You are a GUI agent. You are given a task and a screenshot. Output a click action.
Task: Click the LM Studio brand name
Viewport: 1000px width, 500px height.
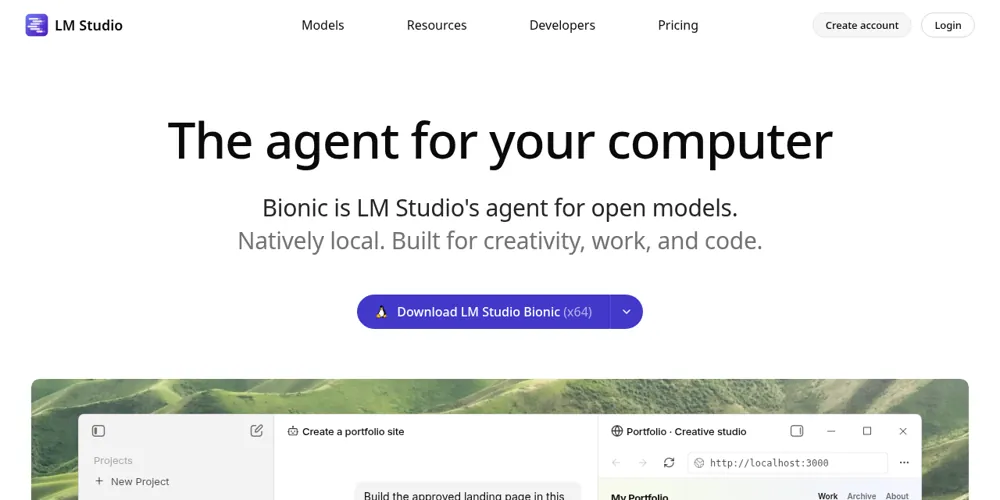point(89,26)
